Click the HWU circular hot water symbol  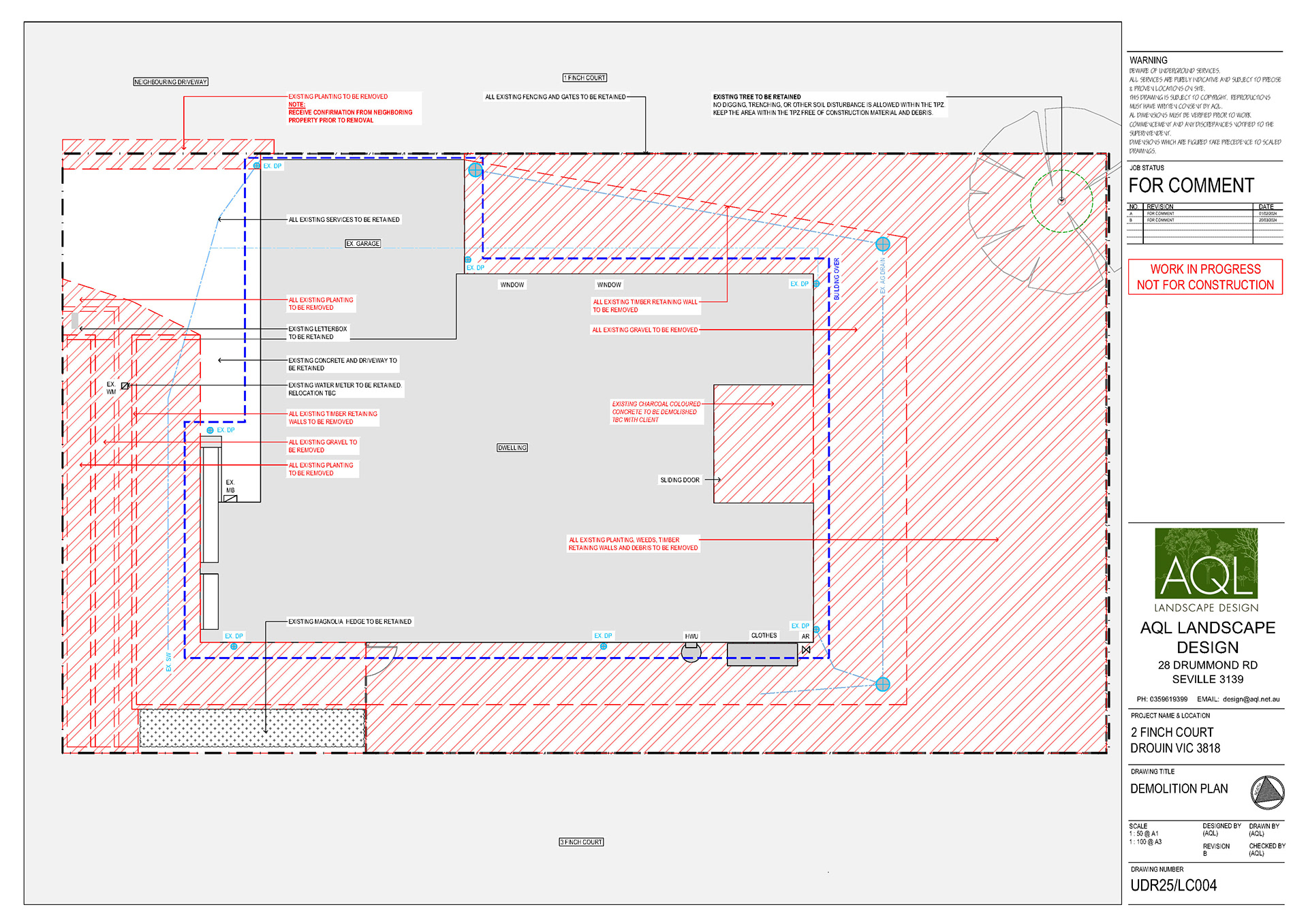[x=691, y=652]
